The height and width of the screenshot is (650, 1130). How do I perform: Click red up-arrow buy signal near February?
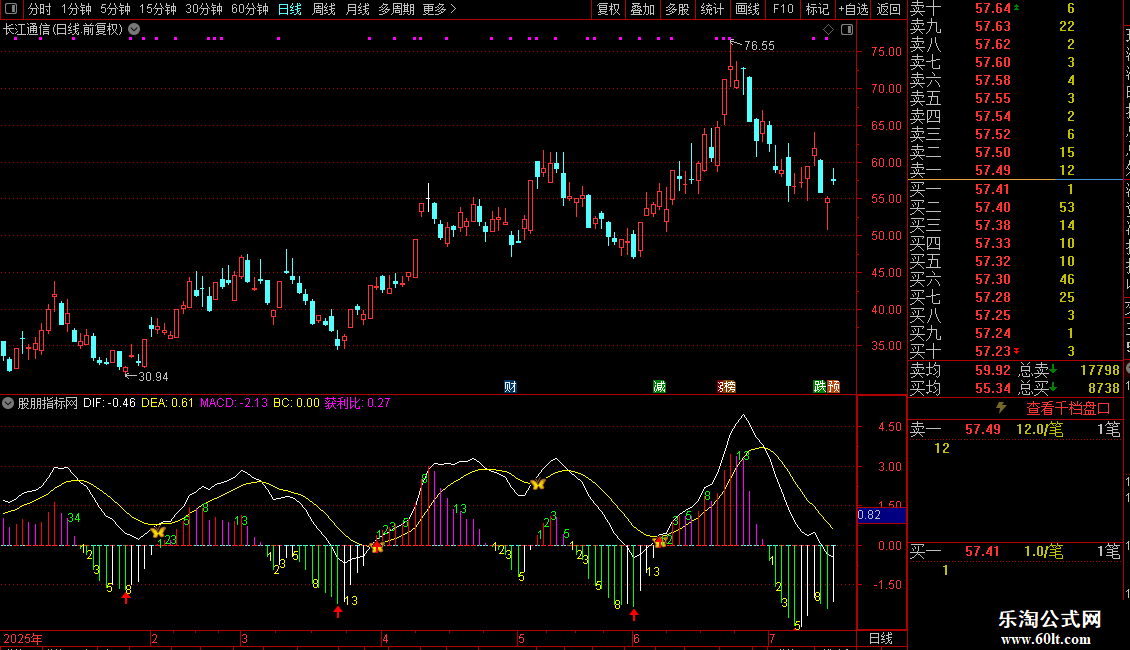pos(126,597)
